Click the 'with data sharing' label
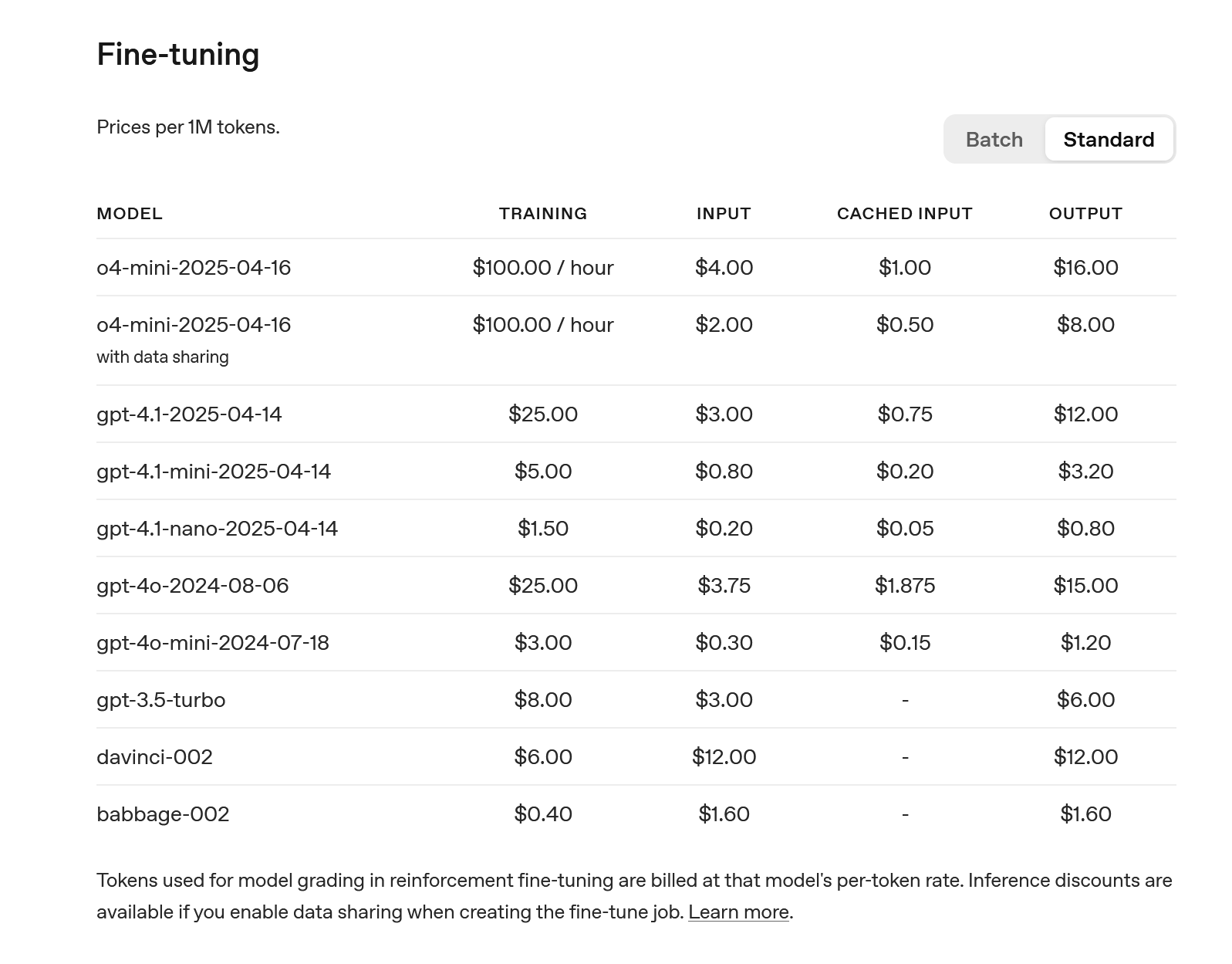 click(x=162, y=357)
